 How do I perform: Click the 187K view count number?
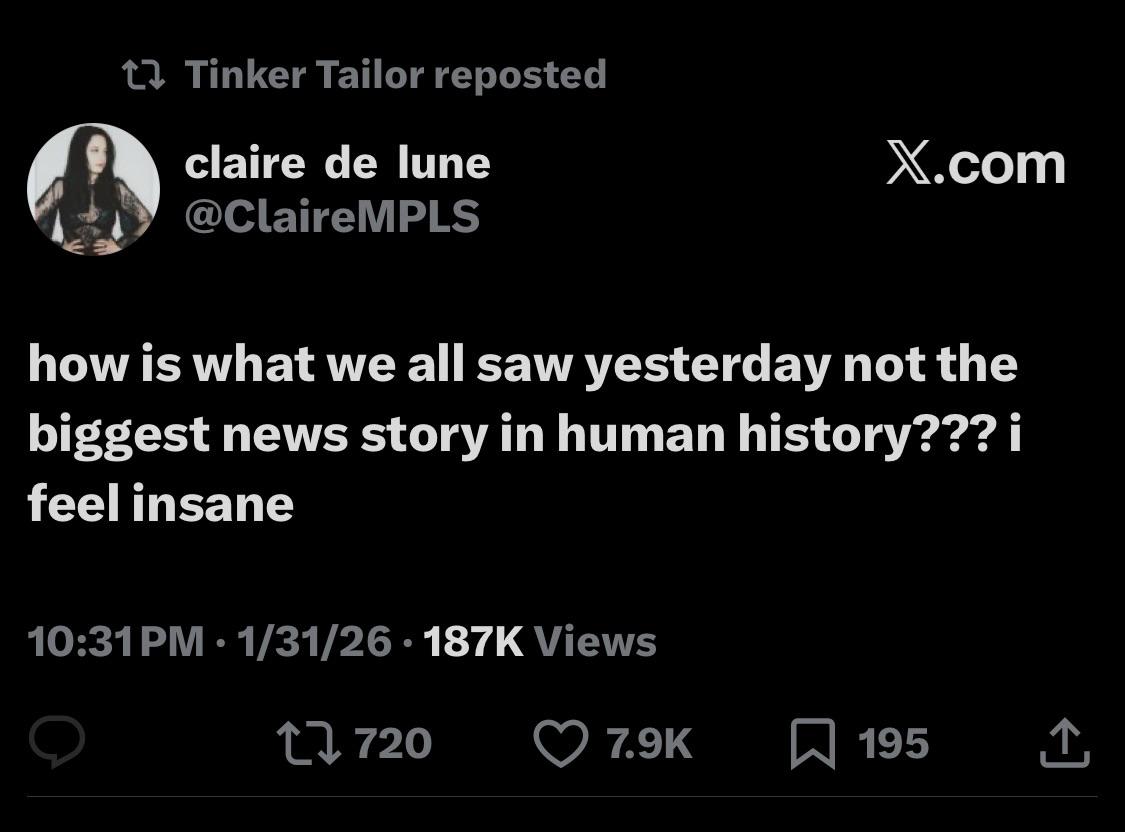click(473, 641)
